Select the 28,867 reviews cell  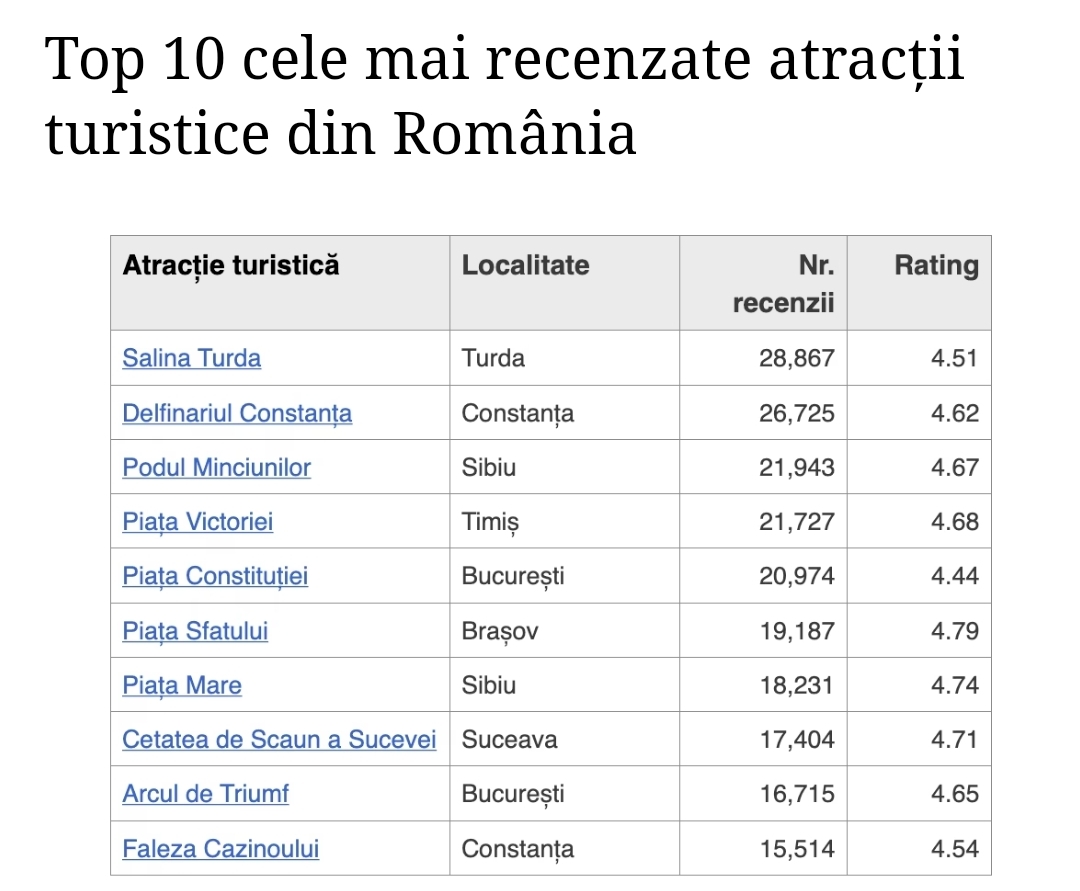coord(763,358)
